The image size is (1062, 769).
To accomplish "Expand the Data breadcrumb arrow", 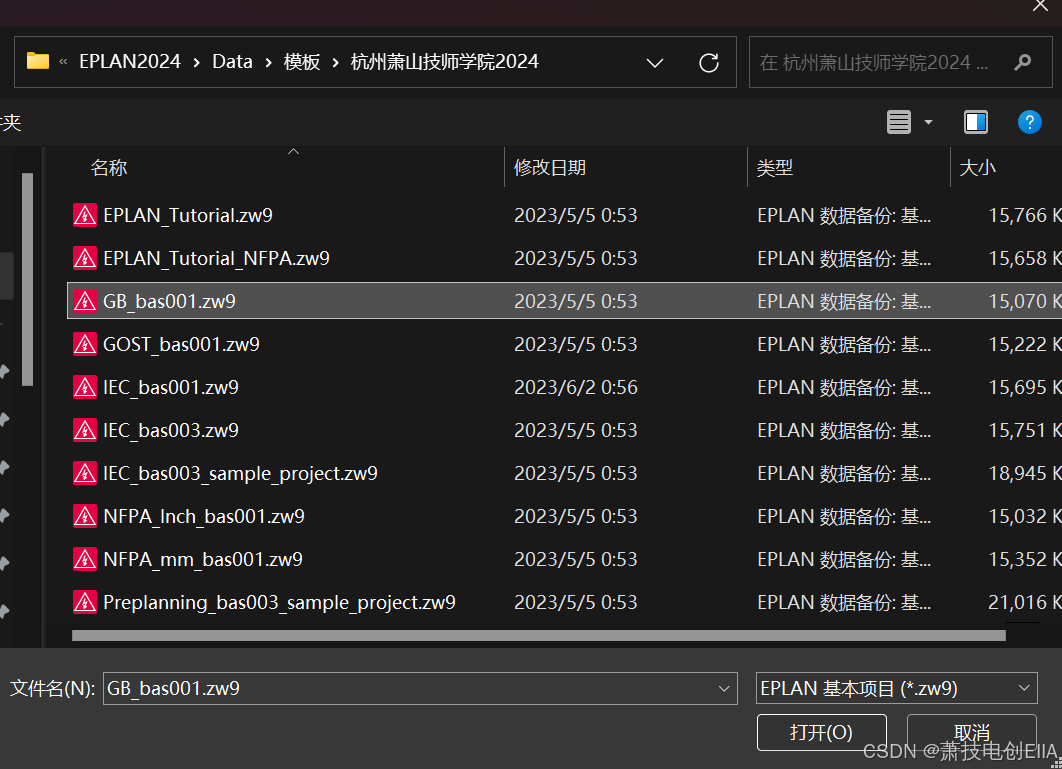I will point(268,62).
